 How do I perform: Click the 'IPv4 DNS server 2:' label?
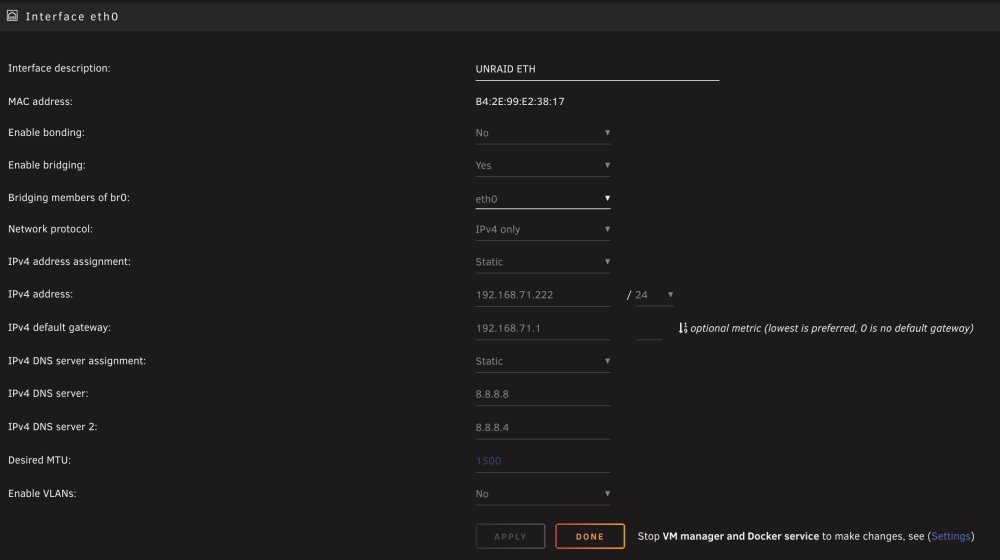click(x=53, y=427)
